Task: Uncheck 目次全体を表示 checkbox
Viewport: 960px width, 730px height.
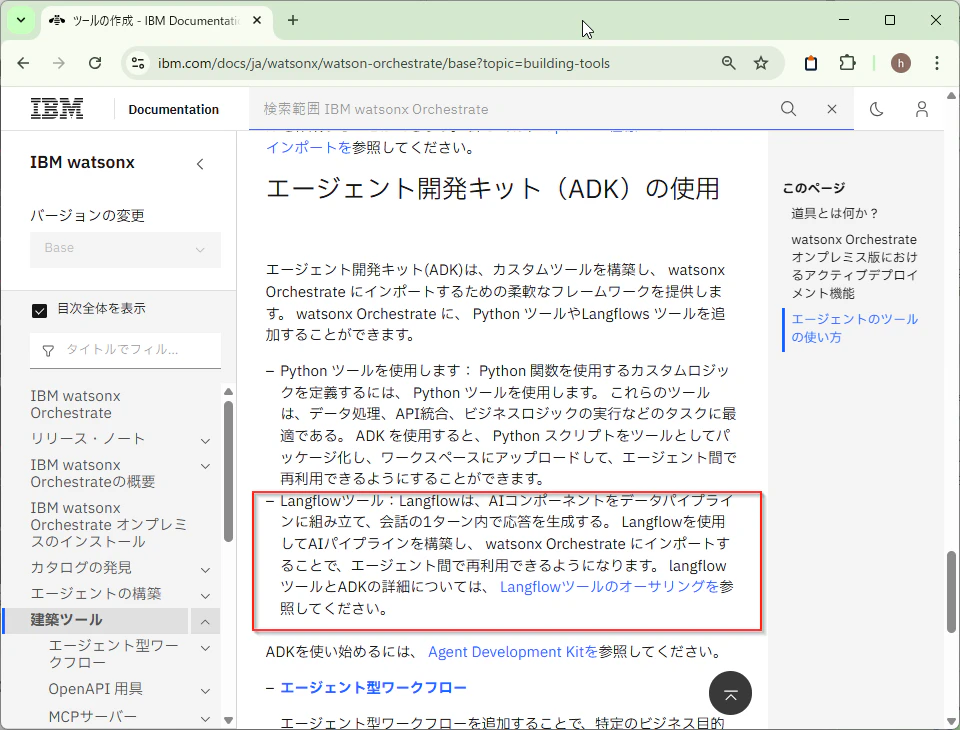Action: click(39, 310)
